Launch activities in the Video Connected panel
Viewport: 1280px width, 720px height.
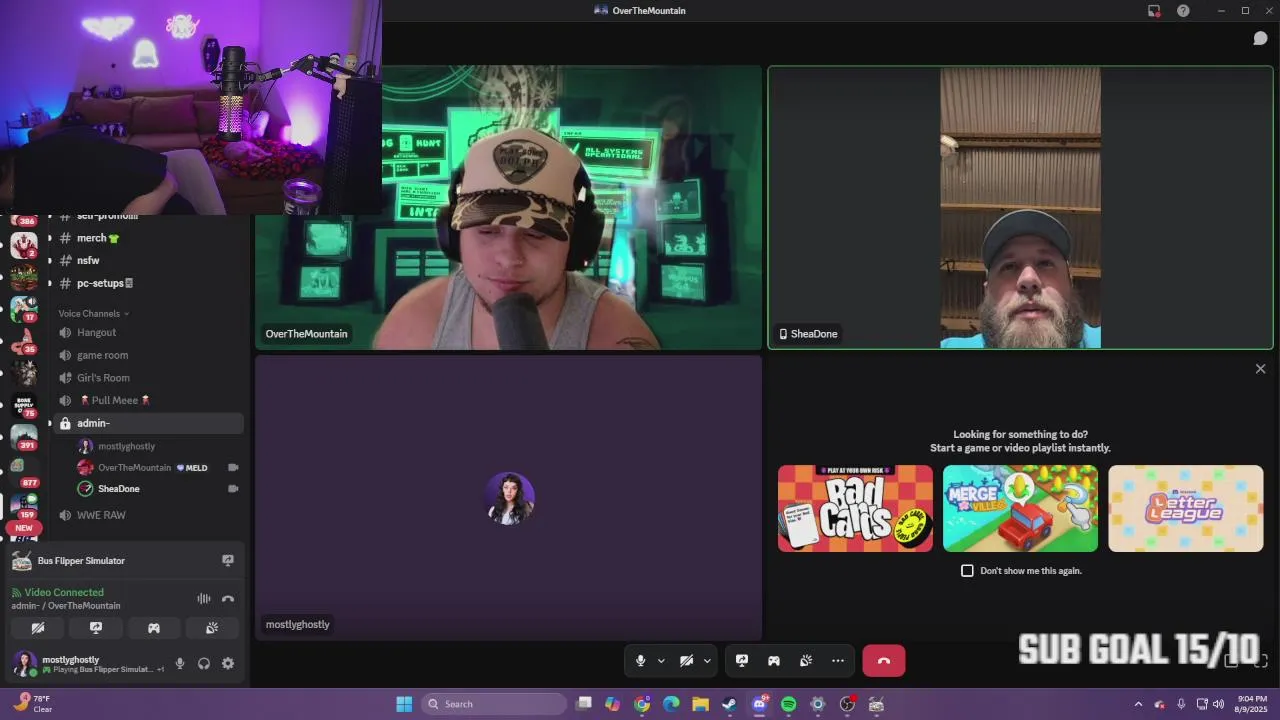point(154,628)
